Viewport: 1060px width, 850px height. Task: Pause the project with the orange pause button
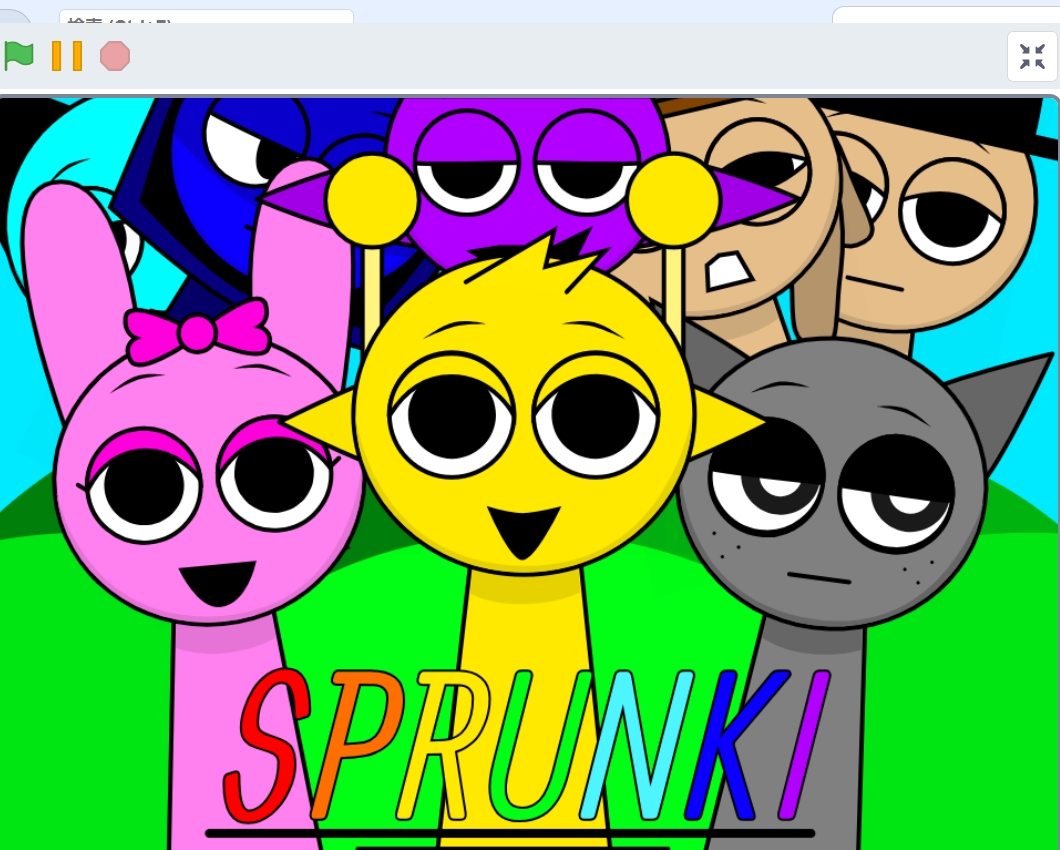tap(67, 55)
